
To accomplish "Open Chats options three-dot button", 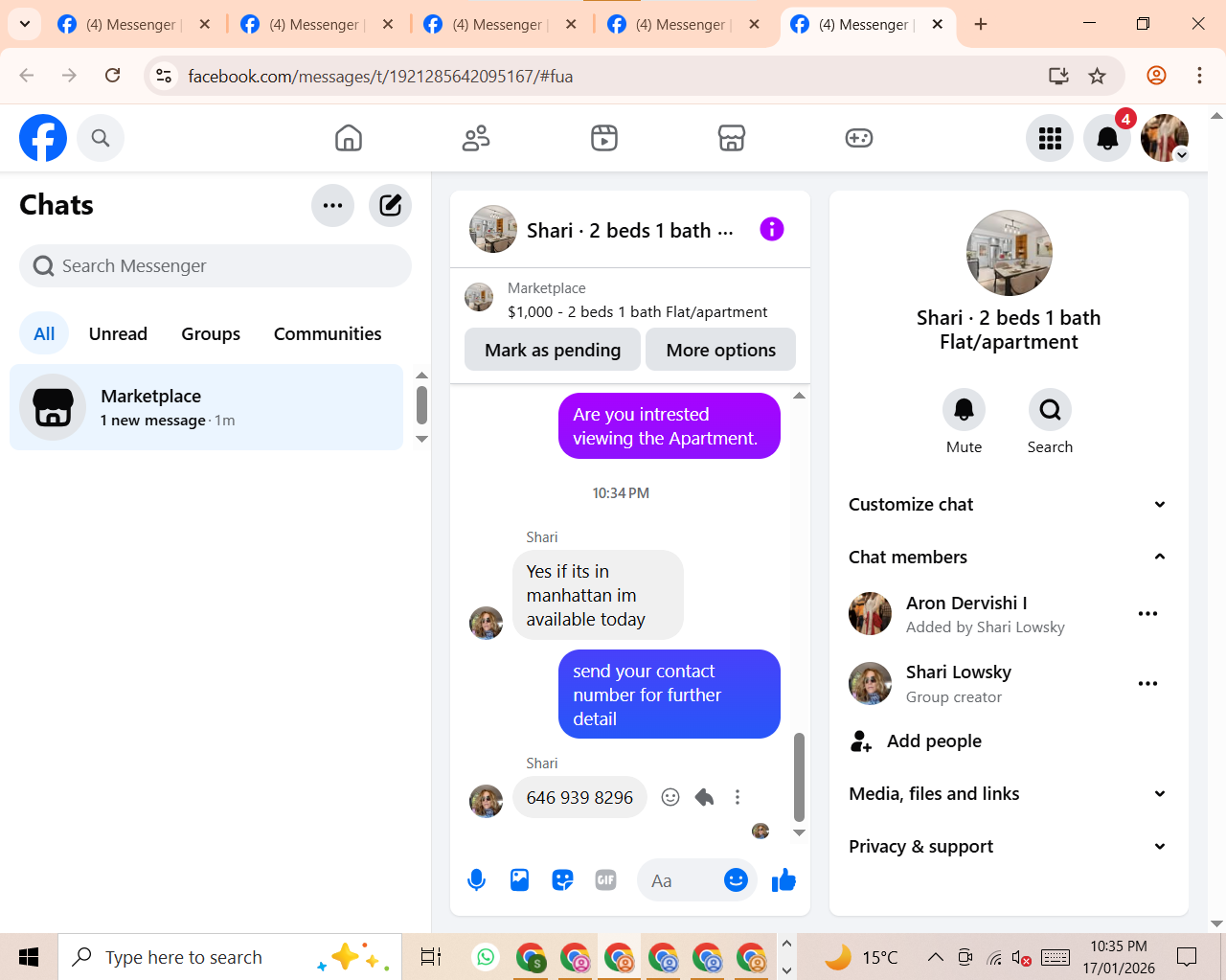I will (x=332, y=205).
